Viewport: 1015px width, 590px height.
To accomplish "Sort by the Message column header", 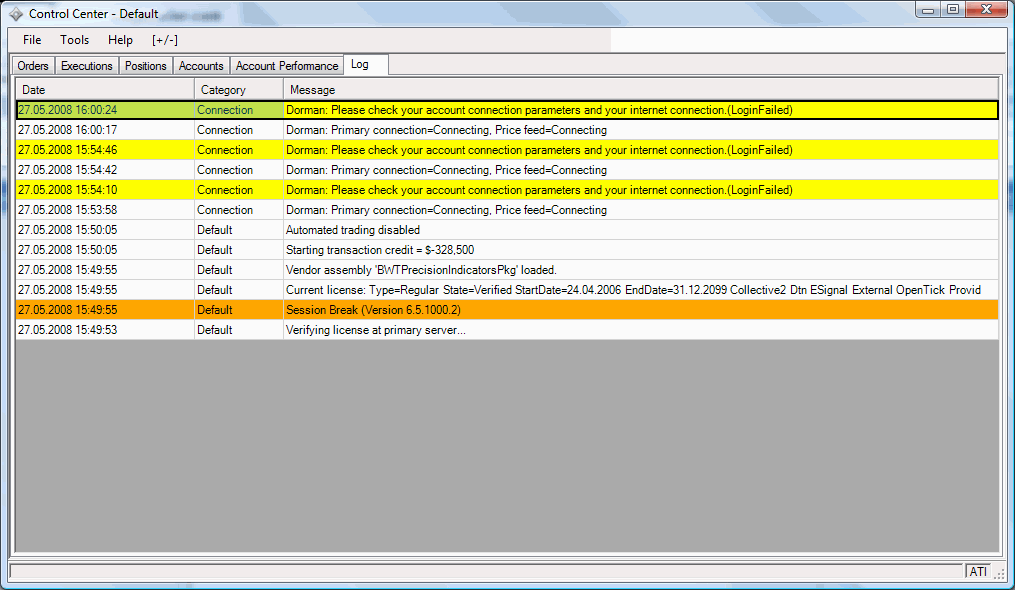I will (x=641, y=89).
